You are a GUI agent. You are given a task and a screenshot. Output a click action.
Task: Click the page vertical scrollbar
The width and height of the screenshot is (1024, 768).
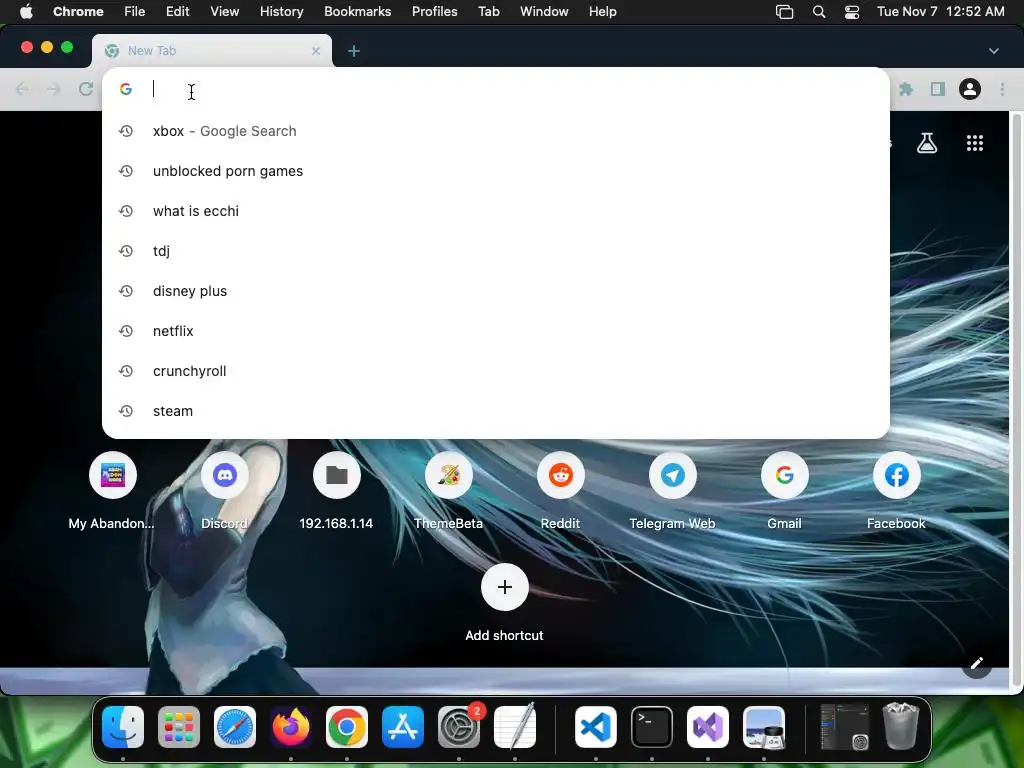(x=1016, y=399)
